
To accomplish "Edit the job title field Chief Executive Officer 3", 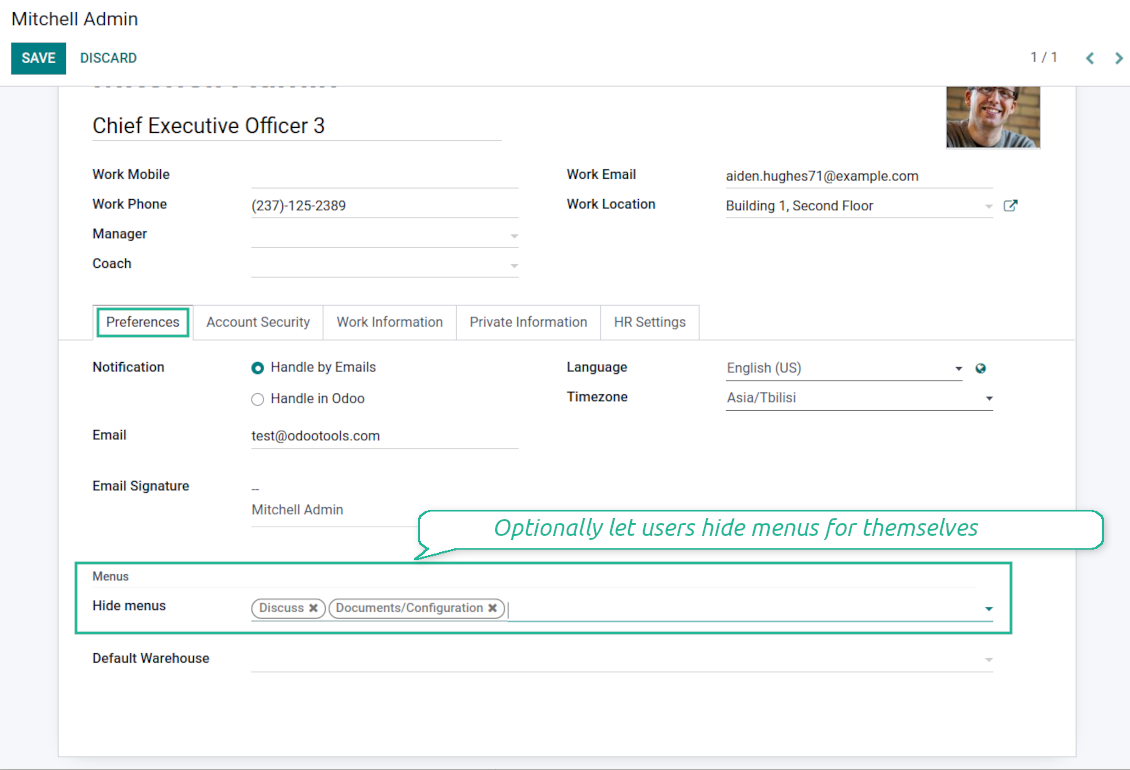I will coord(297,125).
